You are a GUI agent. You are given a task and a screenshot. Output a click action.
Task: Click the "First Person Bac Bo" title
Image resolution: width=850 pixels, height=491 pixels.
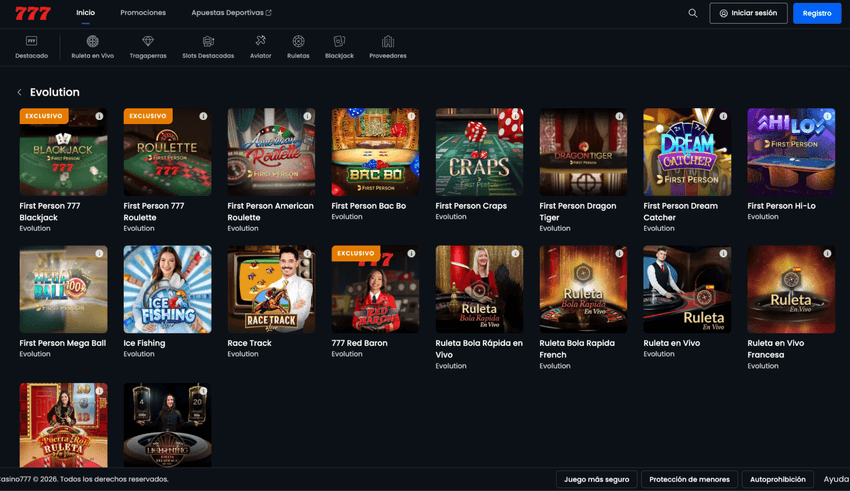click(369, 206)
